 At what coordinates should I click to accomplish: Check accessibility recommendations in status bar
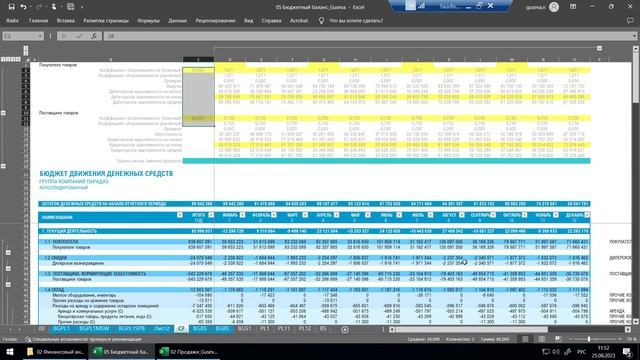click(83, 339)
